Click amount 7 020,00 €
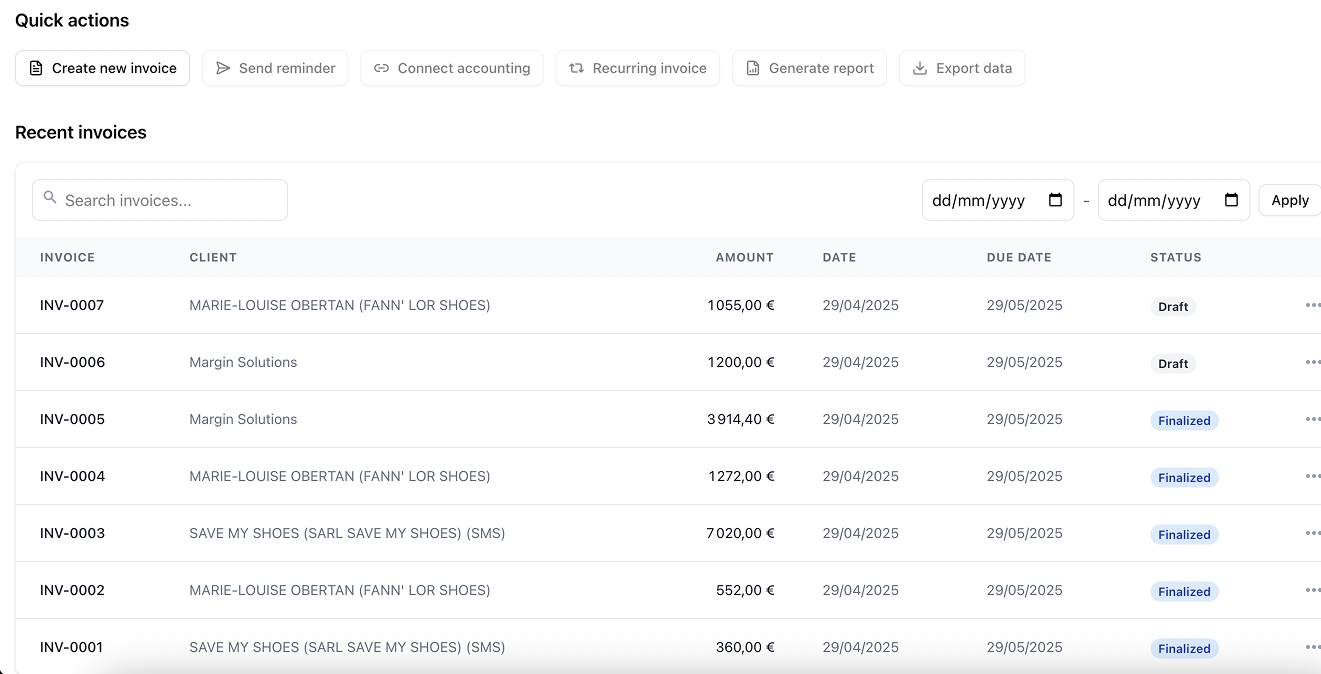The height and width of the screenshot is (674, 1321). click(741, 533)
